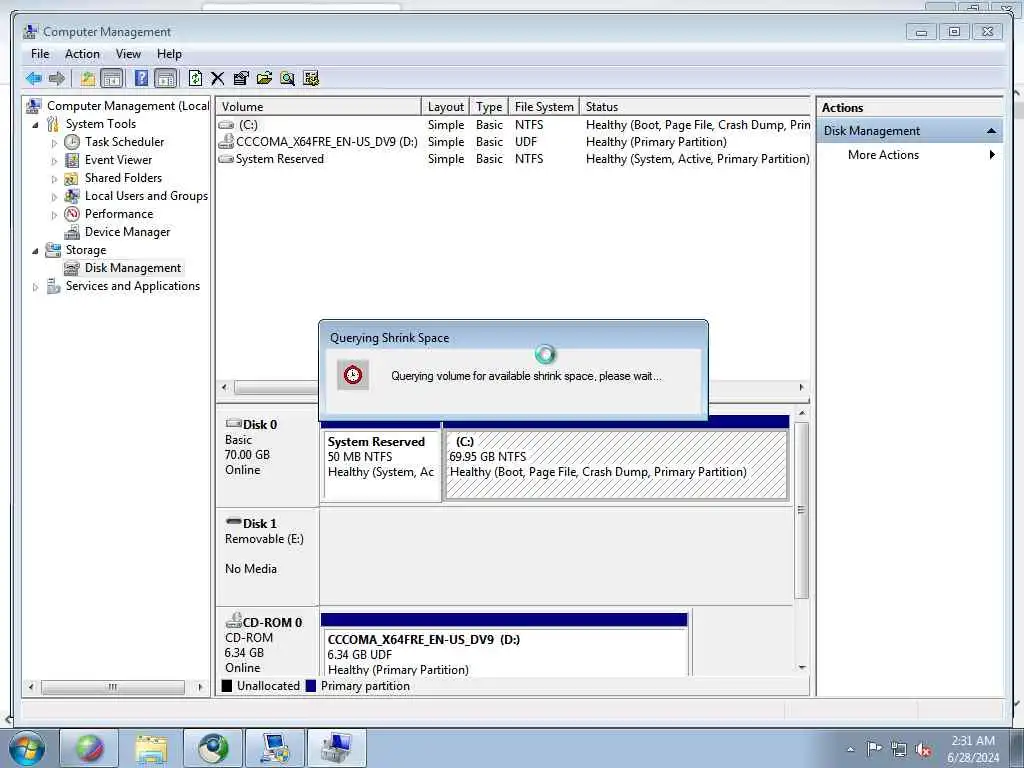Click the Local Users and Groups icon
1024x768 pixels.
(72, 196)
